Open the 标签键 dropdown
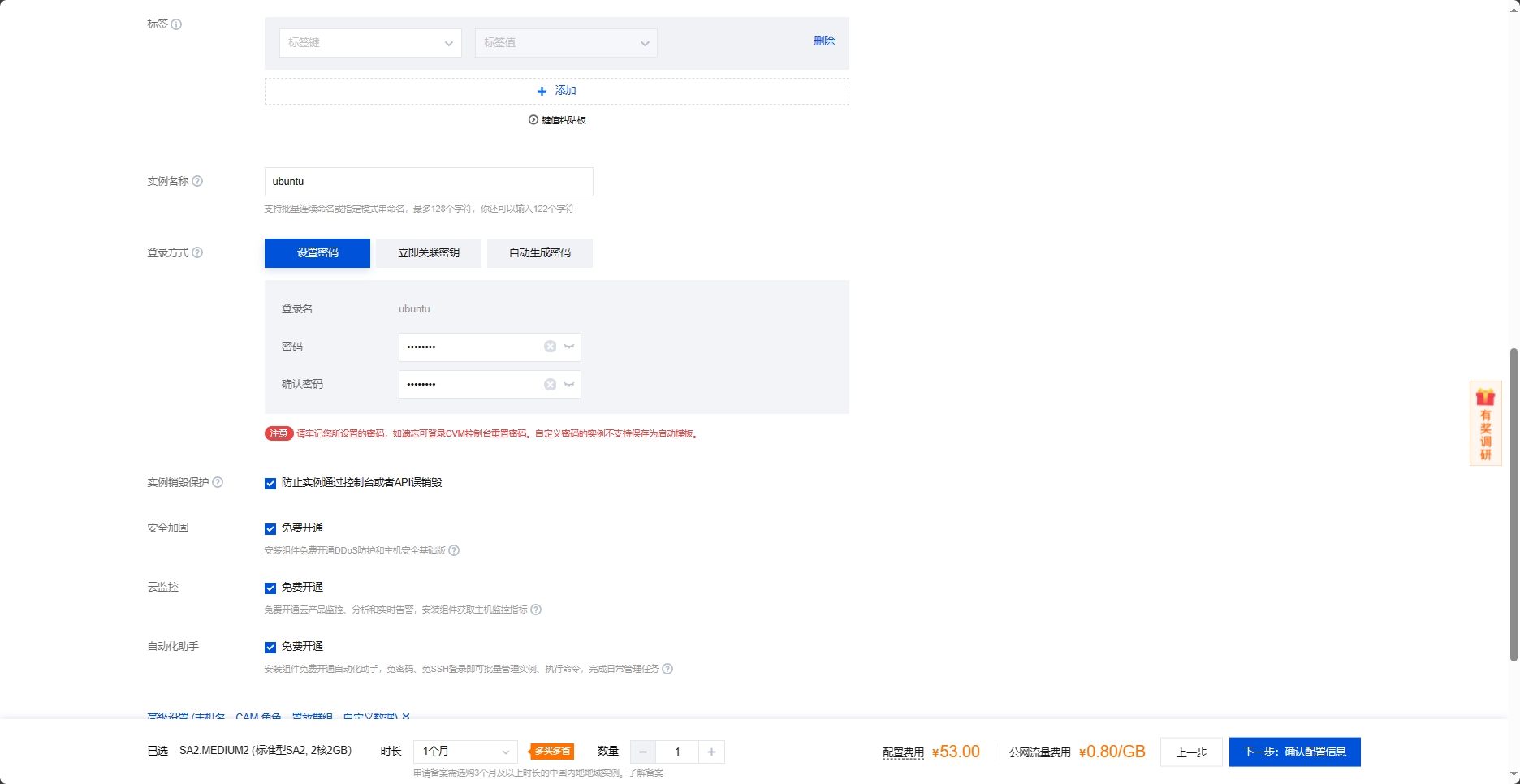Screen dimensions: 1520x784 click(370, 43)
